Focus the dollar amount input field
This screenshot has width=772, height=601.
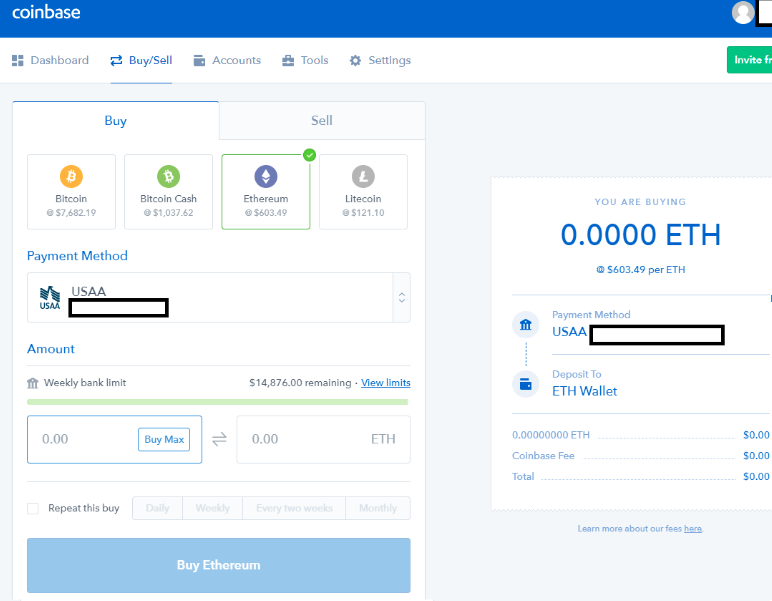(x=114, y=439)
